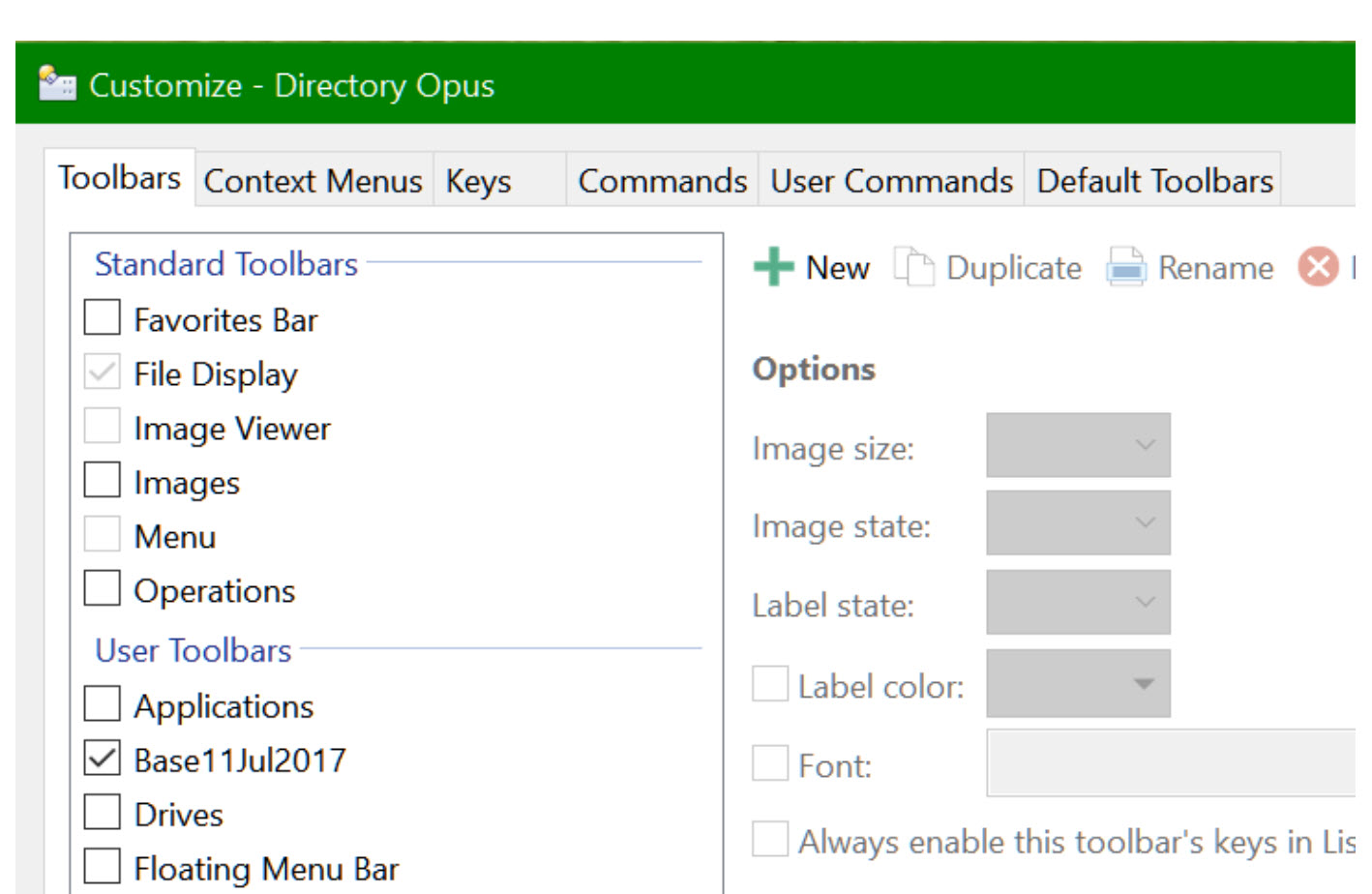Open the Image size dropdown
Viewport: 1372px width, 894px height.
(x=1078, y=445)
